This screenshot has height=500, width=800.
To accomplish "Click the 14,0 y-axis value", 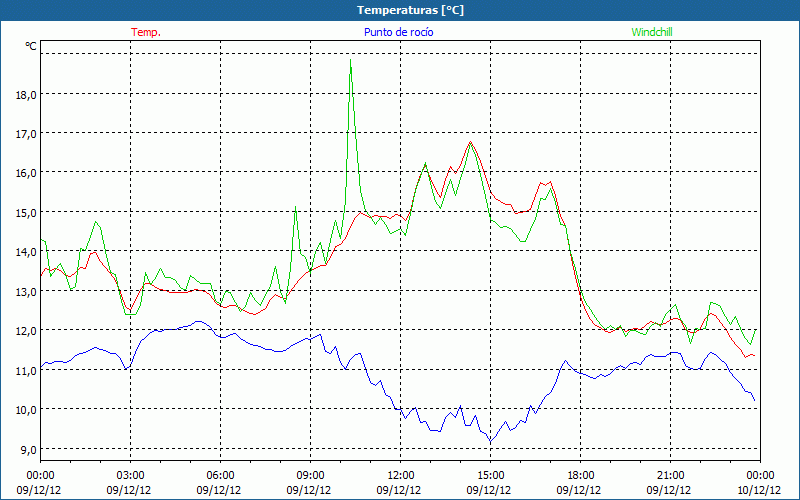I will coord(26,252).
